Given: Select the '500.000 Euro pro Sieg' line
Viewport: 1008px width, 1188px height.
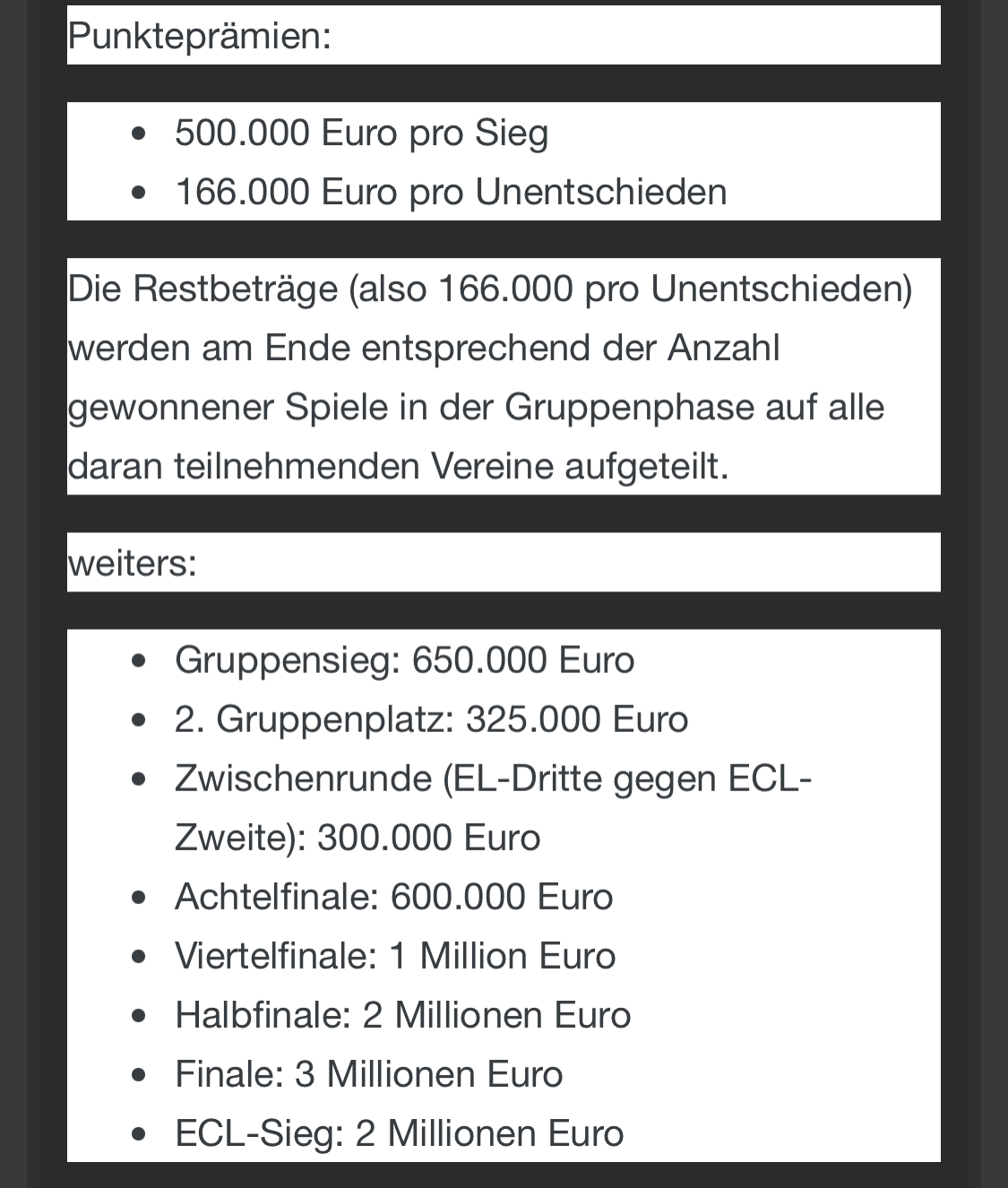Looking at the screenshot, I should point(361,133).
